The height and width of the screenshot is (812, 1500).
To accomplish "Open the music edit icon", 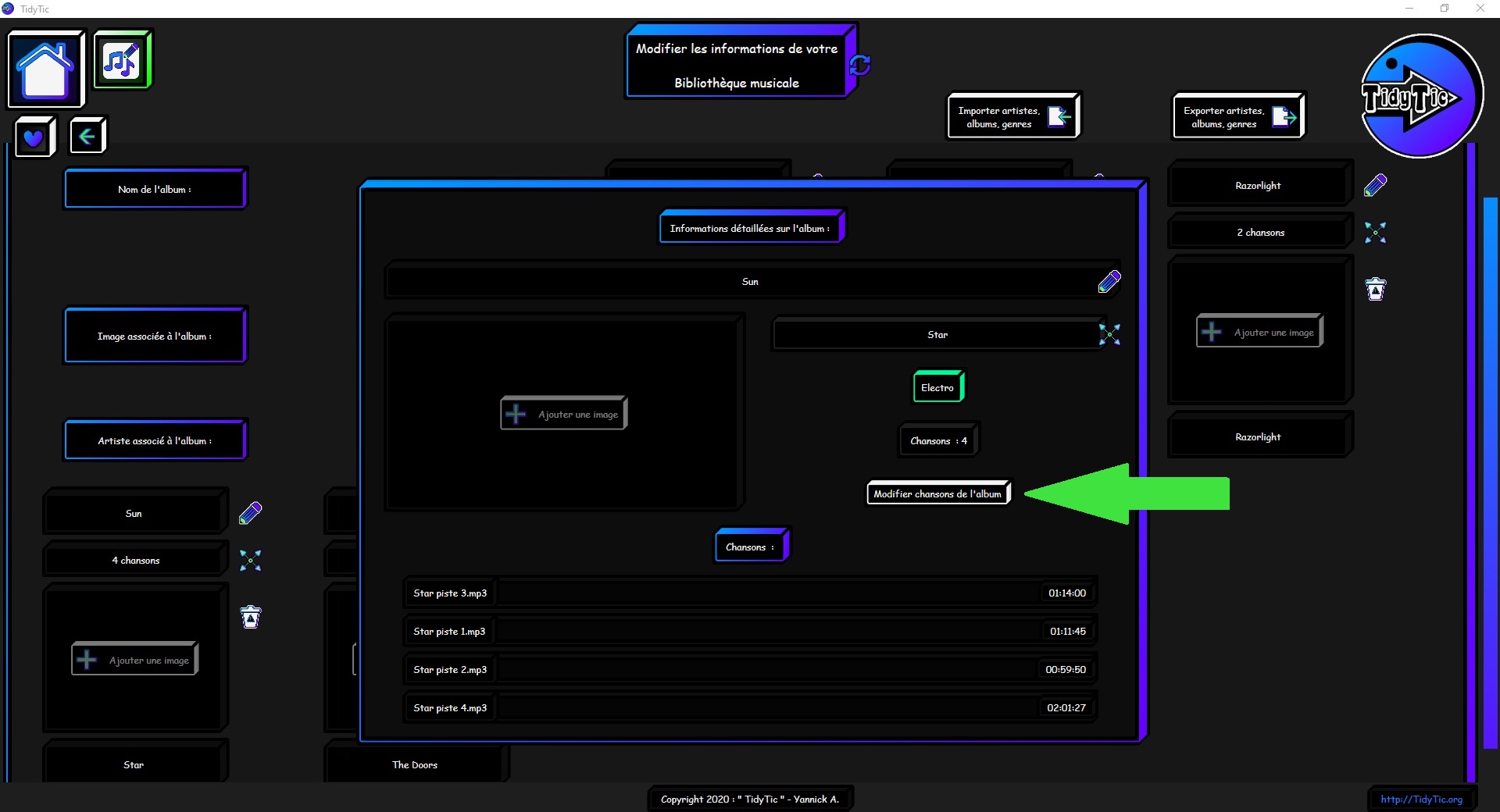I will click(x=122, y=60).
